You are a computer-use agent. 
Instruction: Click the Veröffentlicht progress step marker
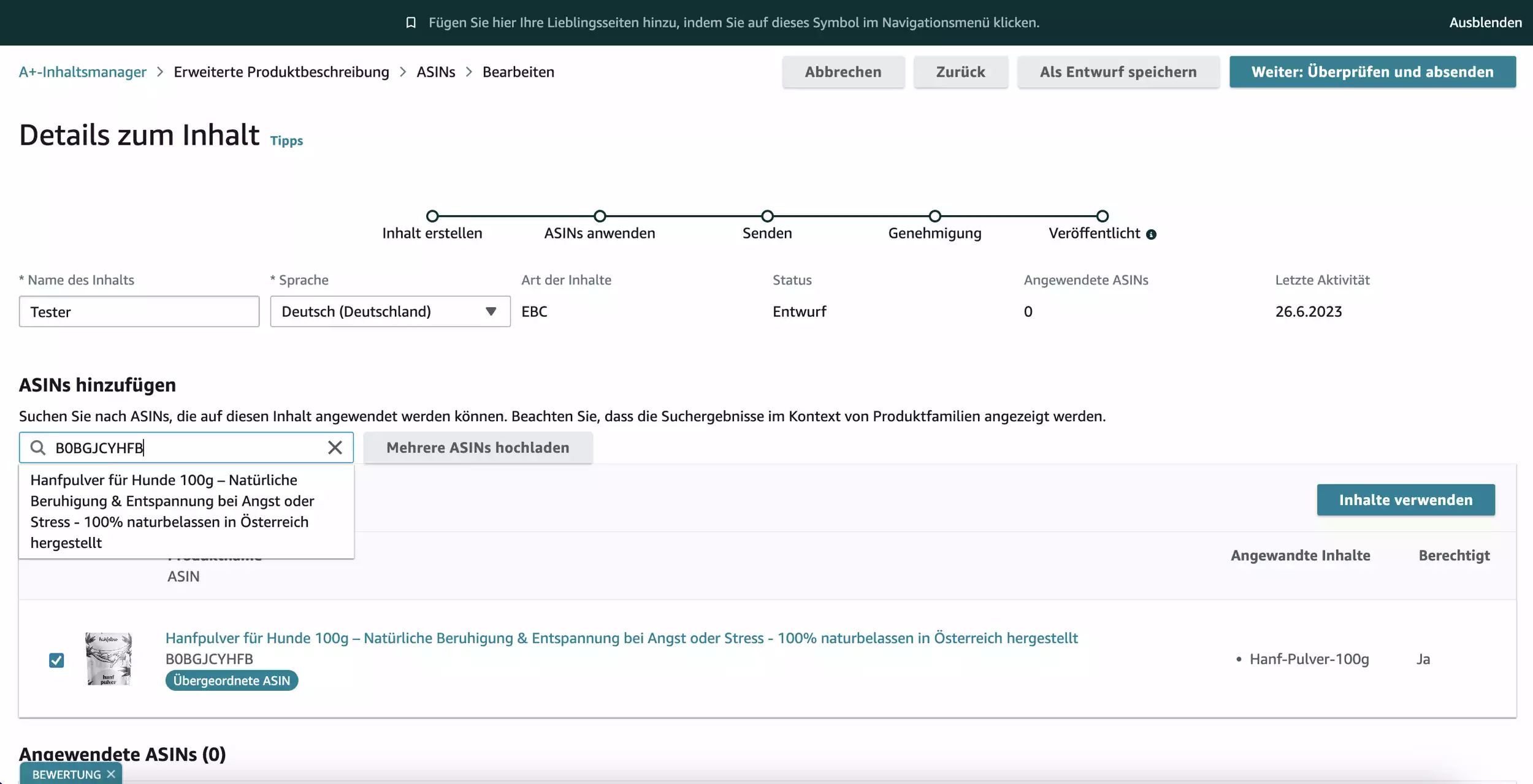point(1103,216)
